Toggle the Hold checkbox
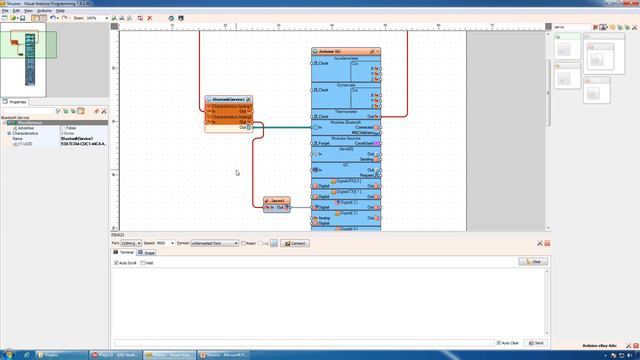This screenshot has width=640, height=360. (142, 263)
